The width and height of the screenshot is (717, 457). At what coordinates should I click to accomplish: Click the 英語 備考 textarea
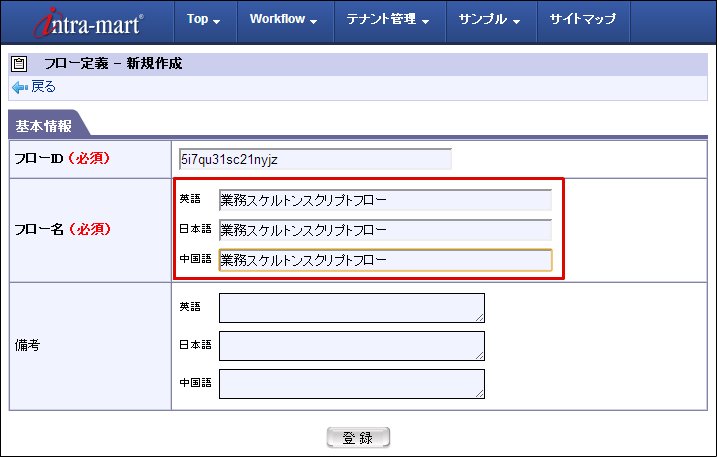coord(352,308)
